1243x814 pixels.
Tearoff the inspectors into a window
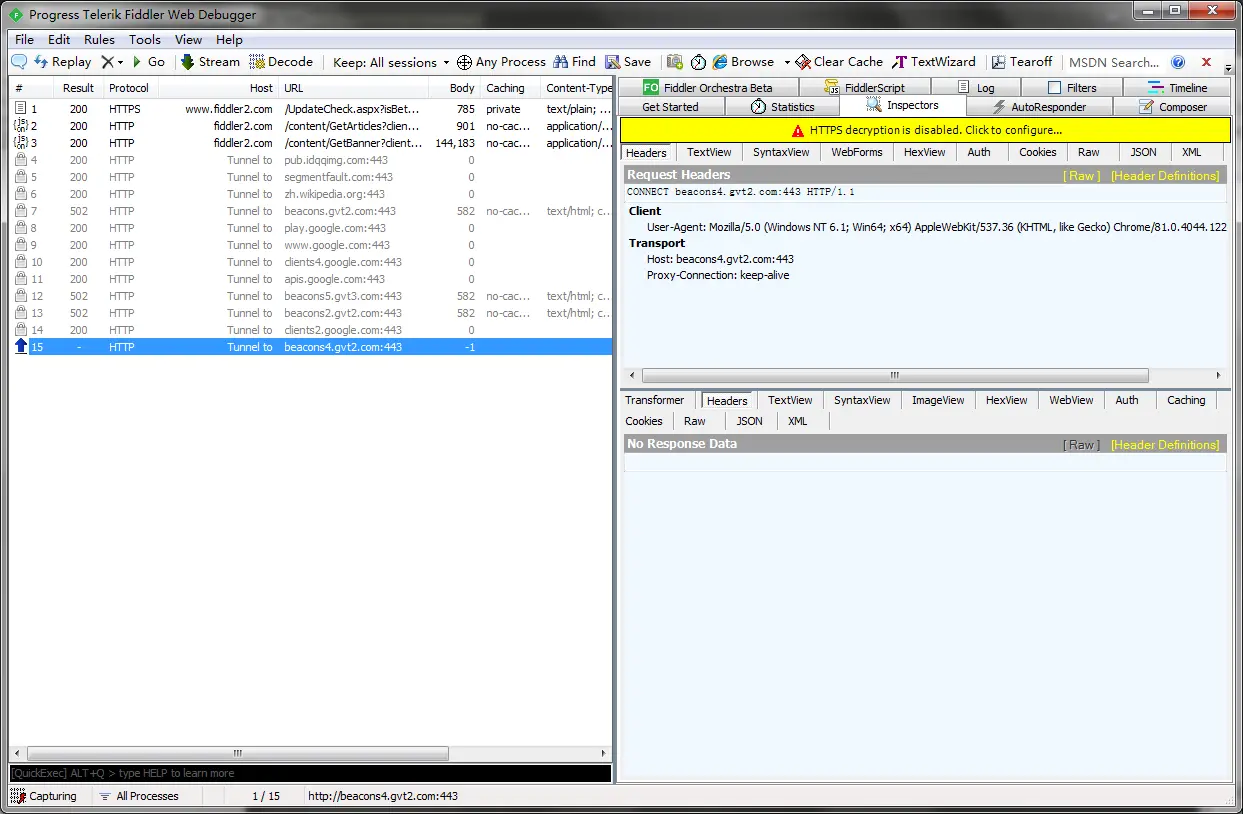click(x=1022, y=62)
